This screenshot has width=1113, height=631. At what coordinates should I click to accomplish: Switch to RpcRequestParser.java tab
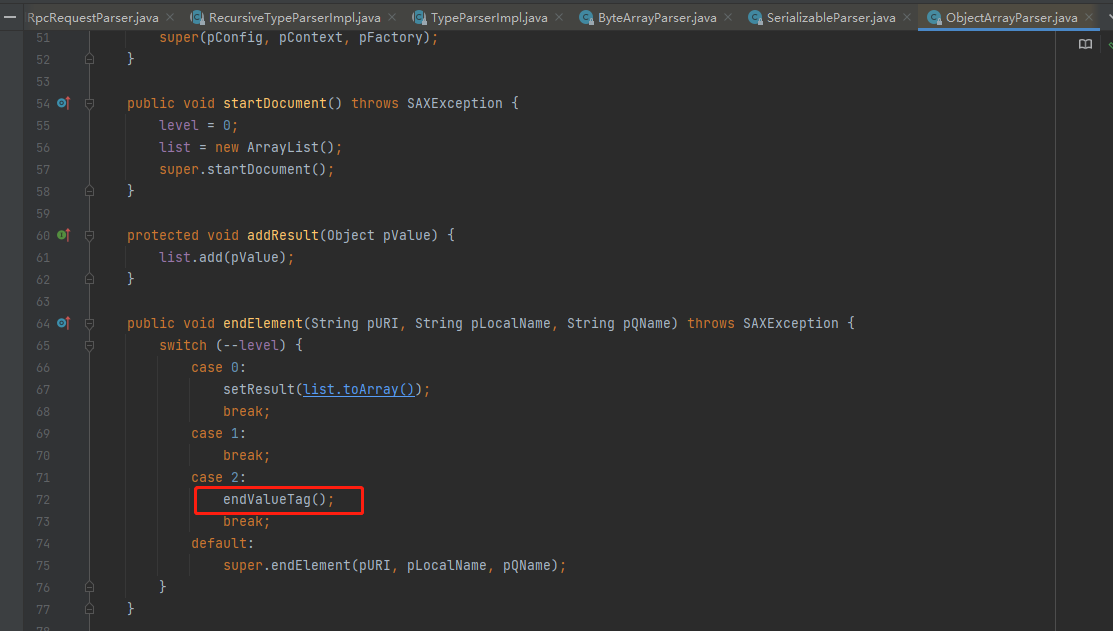point(93,17)
